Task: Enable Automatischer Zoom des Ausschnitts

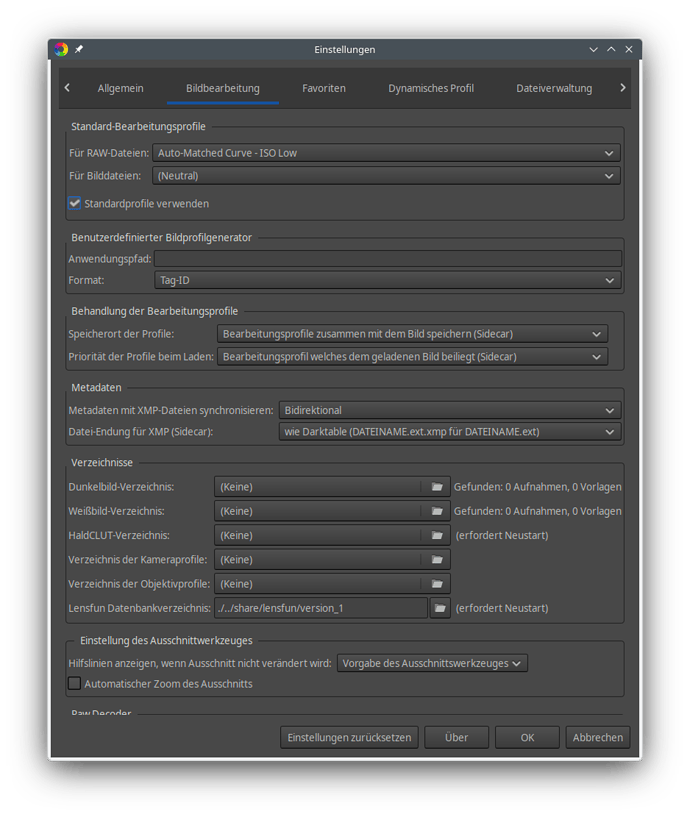Action: point(75,683)
